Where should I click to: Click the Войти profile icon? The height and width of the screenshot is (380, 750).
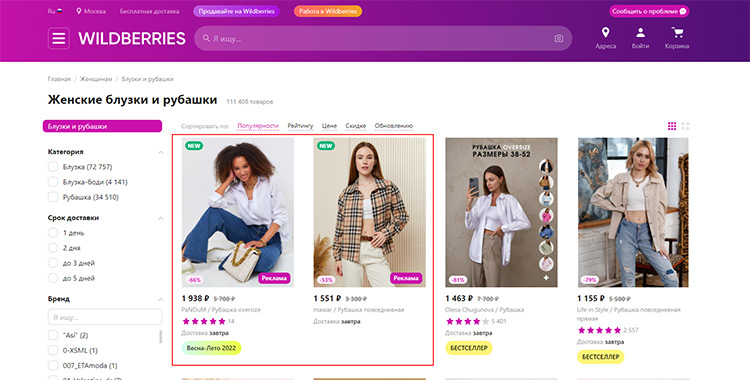[x=640, y=33]
